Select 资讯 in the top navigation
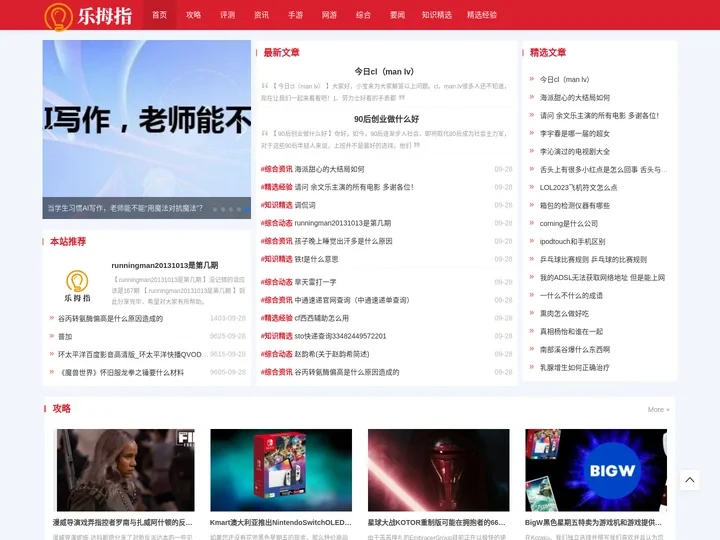 261,15
